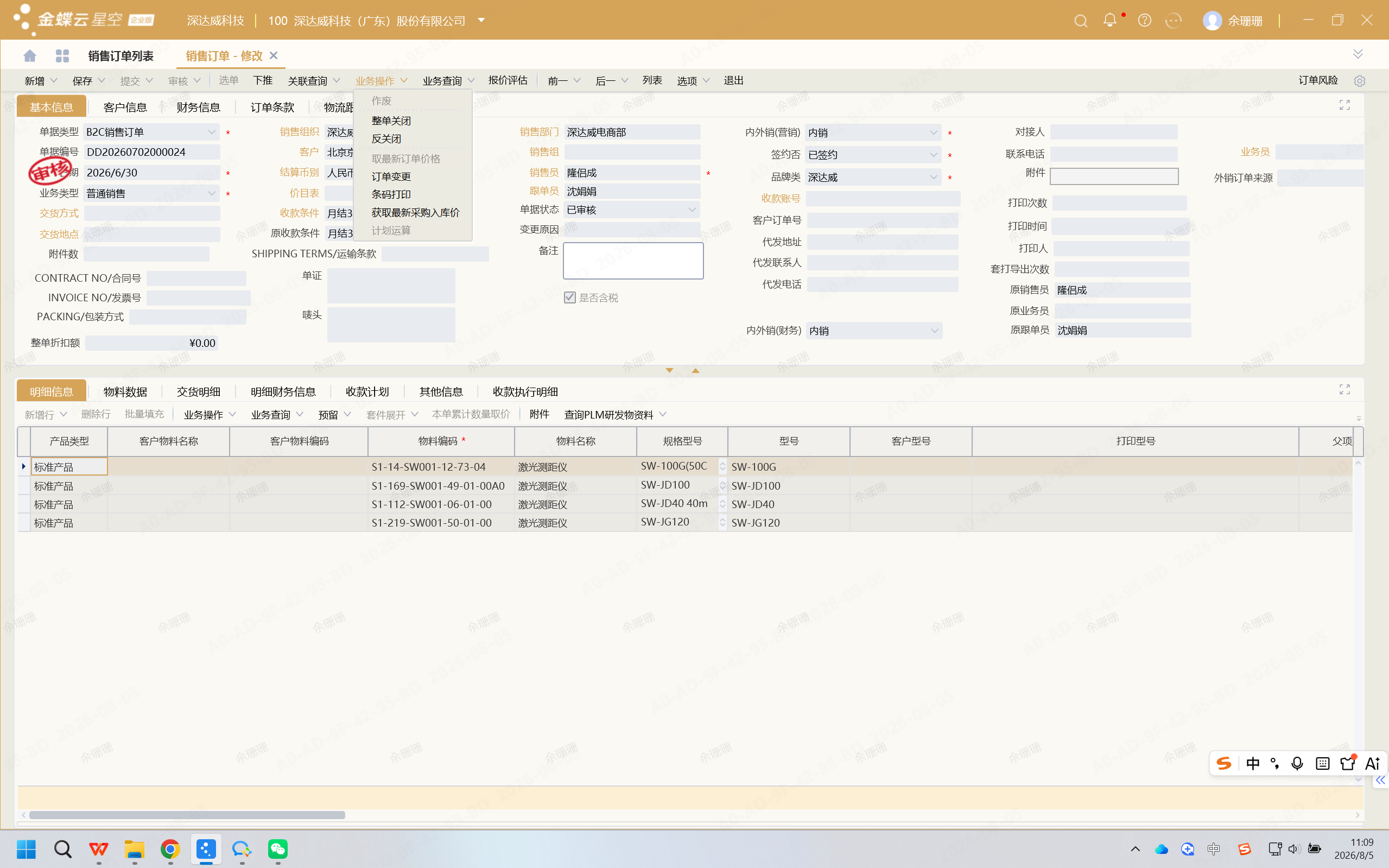This screenshot has width=1389, height=868.
Task: Choose 订单变更 menu entry
Action: [391, 177]
